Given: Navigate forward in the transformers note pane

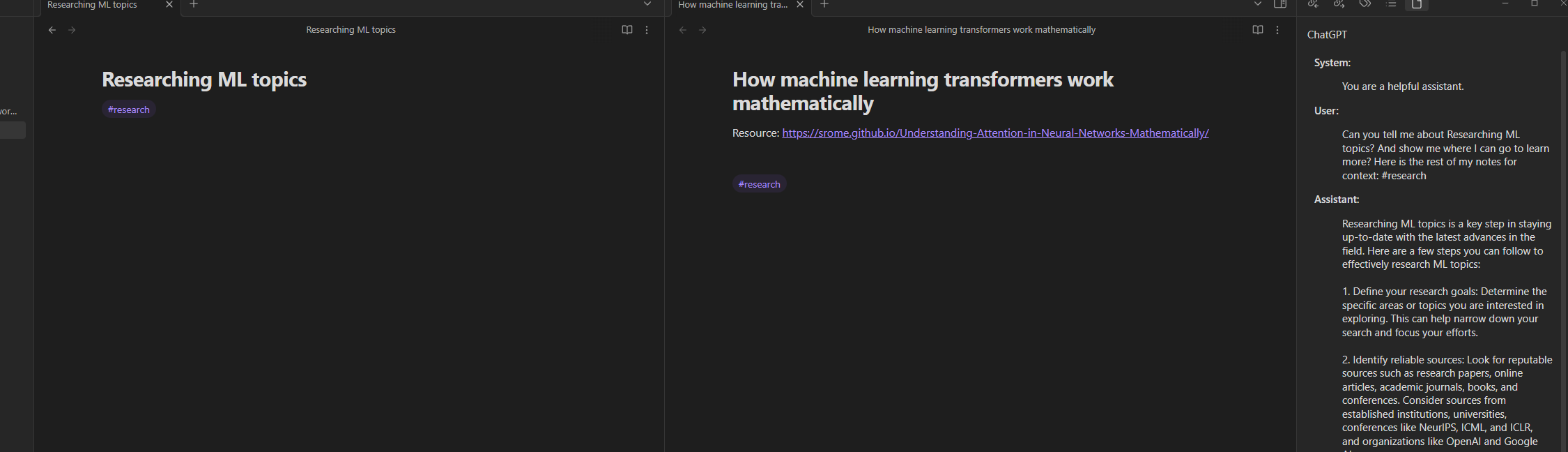Looking at the screenshot, I should tap(702, 30).
